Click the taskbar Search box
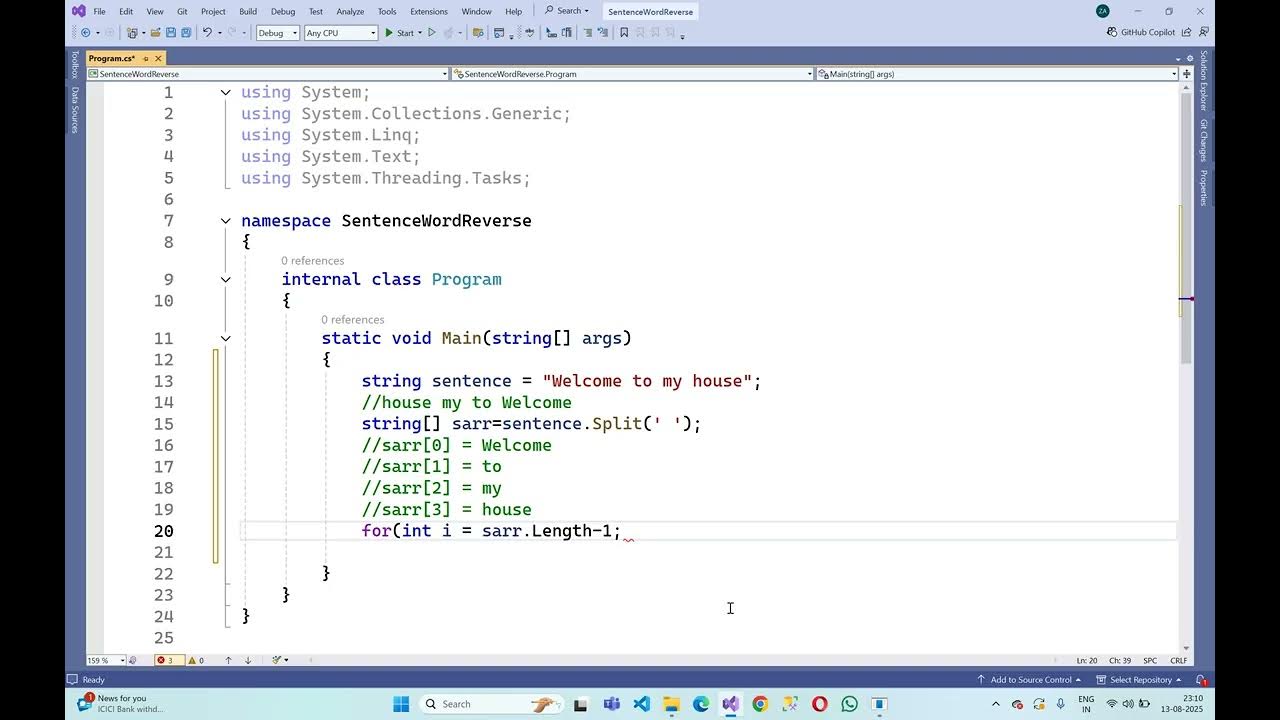1280x720 pixels. (490, 704)
